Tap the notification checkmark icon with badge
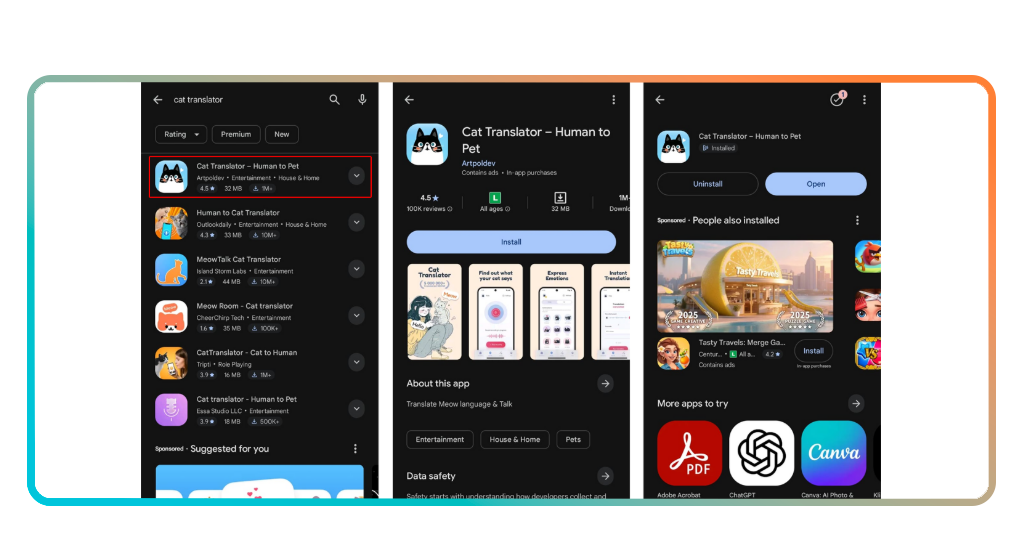The image size is (1024, 536). (x=837, y=99)
